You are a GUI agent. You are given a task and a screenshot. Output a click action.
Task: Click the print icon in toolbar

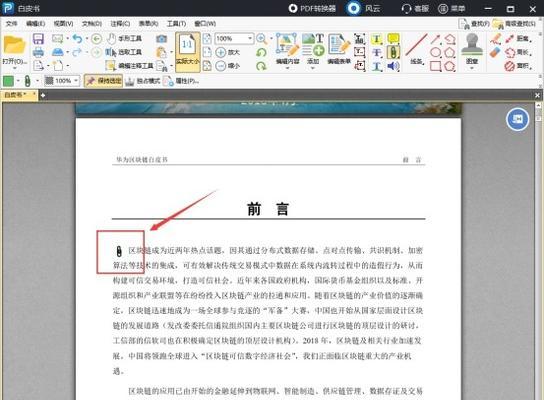click(38, 52)
